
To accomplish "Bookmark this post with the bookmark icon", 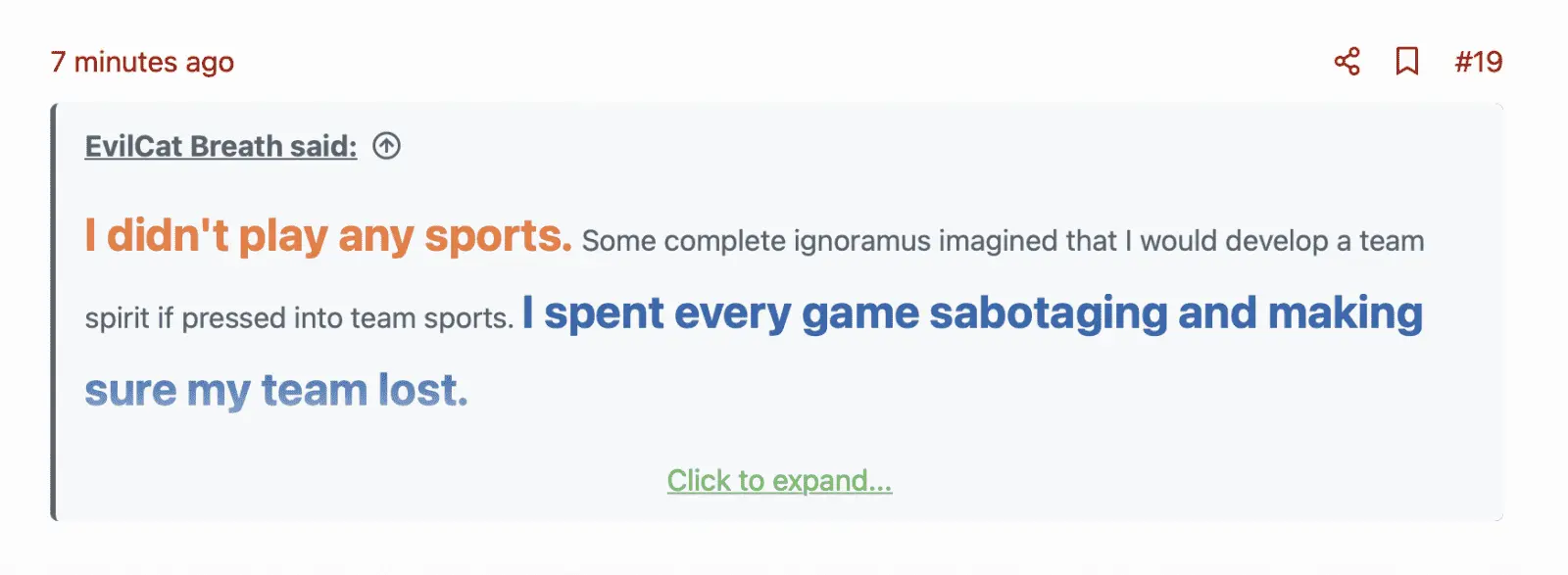I will coord(1406,62).
